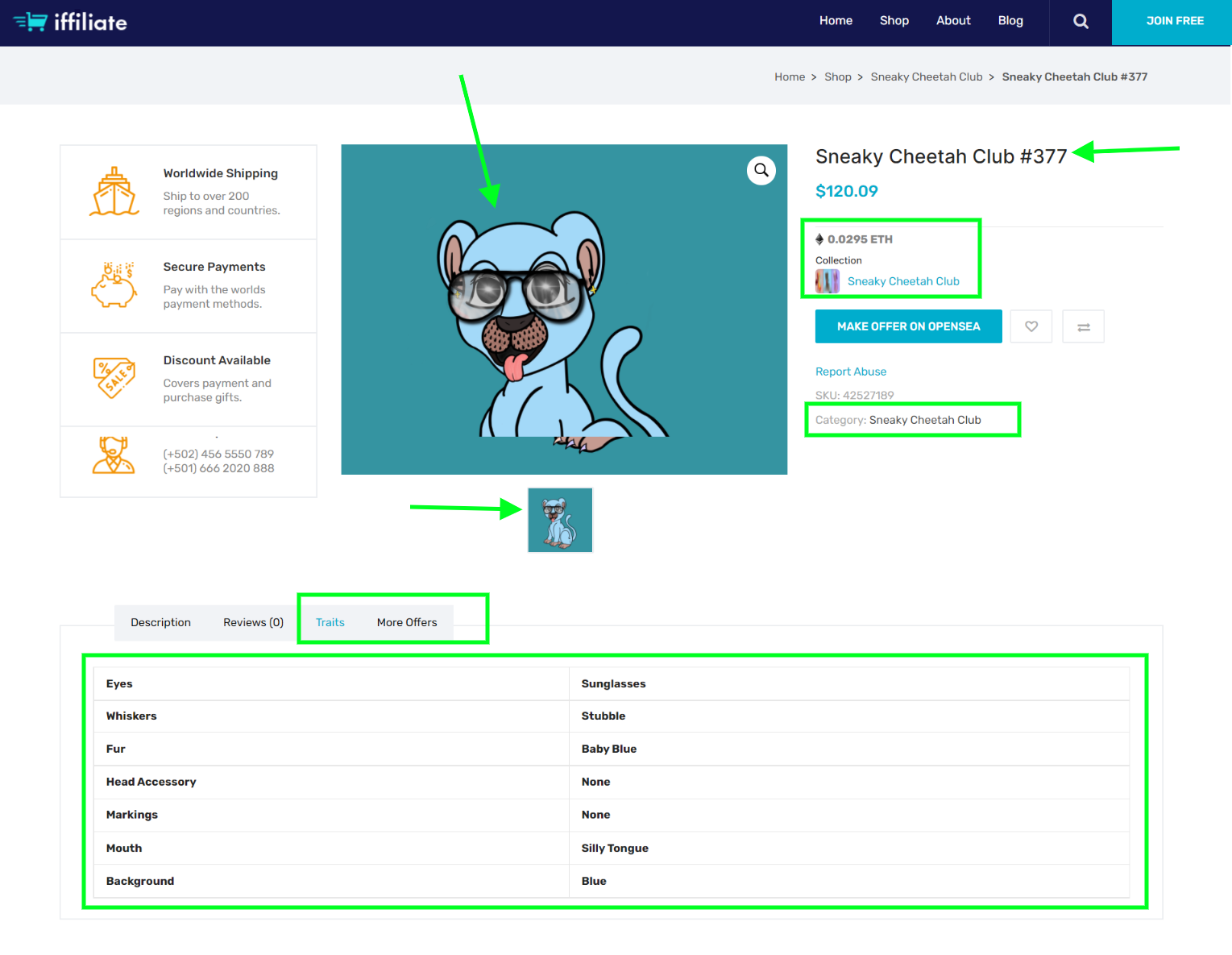
Task: Click the Head Accessory trait label
Action: [151, 782]
